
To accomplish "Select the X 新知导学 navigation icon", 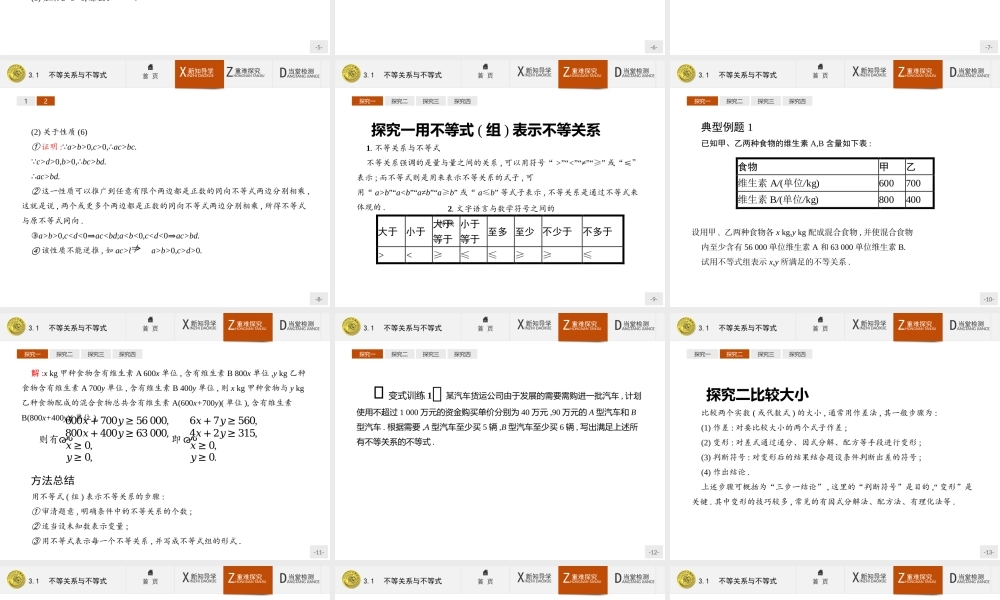I will coord(198,73).
